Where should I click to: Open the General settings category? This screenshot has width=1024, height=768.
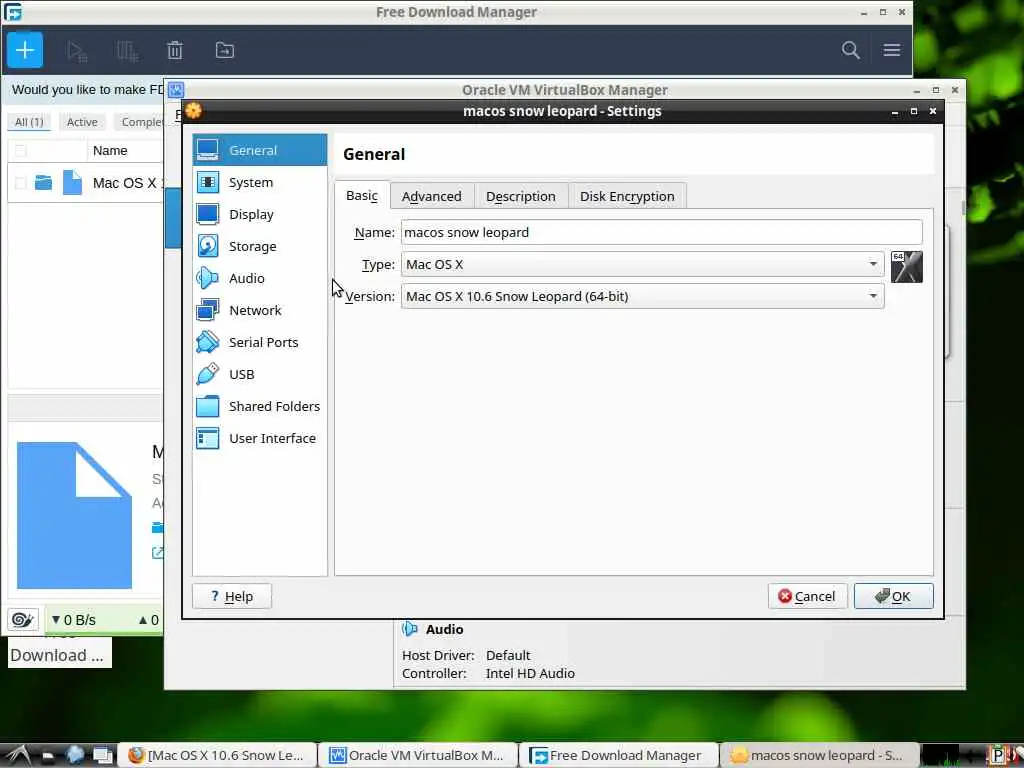coord(259,150)
